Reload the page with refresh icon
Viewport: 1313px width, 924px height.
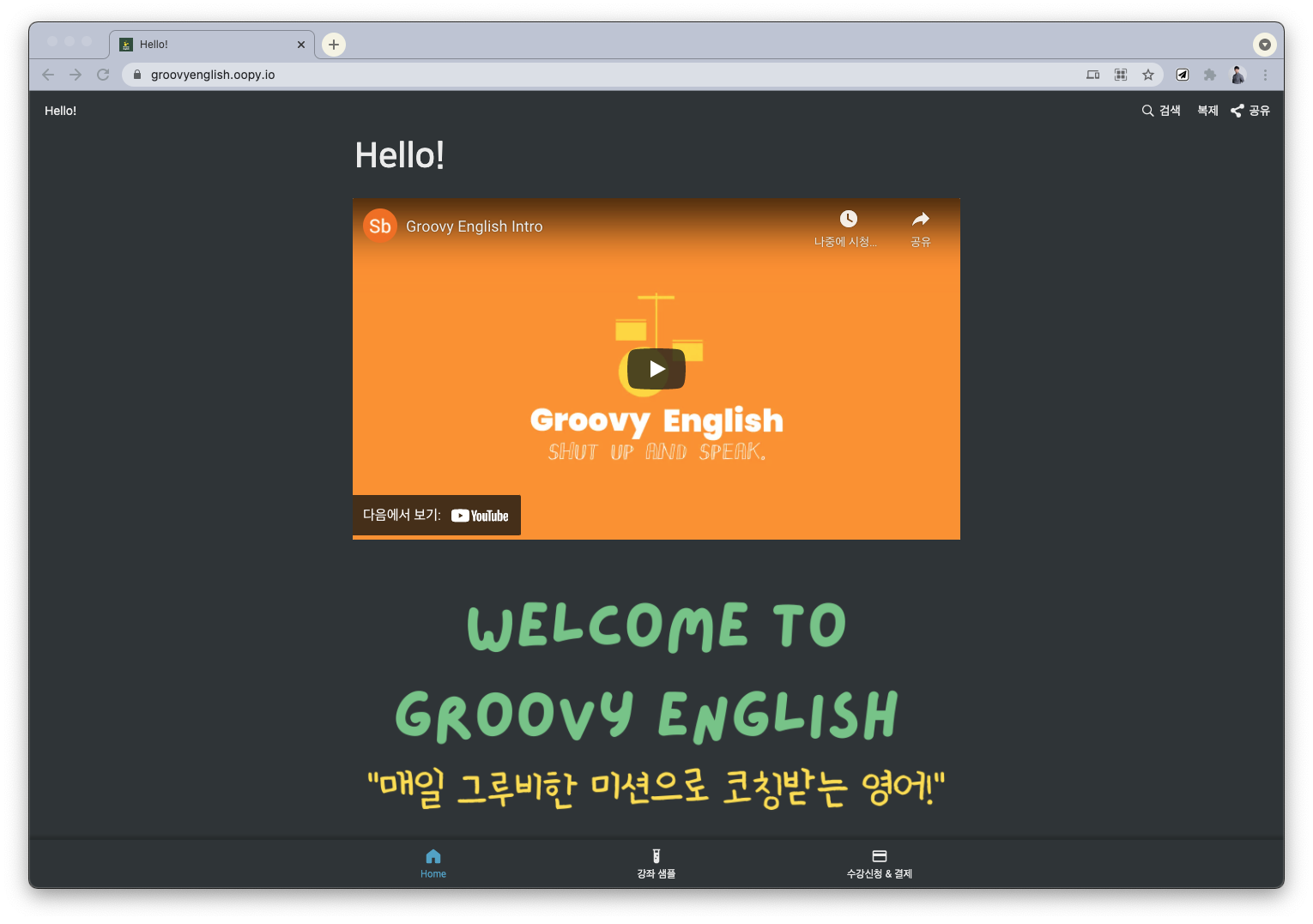pyautogui.click(x=103, y=75)
